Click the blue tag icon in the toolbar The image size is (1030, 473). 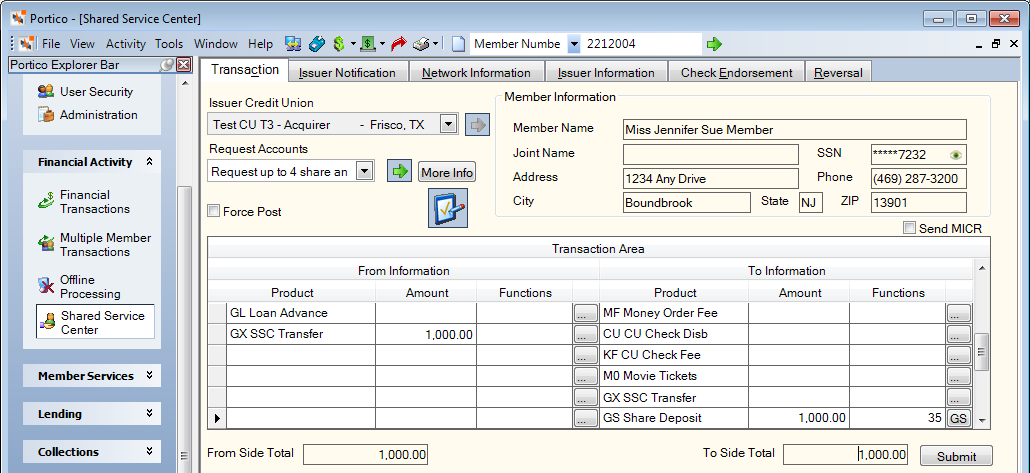tap(317, 44)
